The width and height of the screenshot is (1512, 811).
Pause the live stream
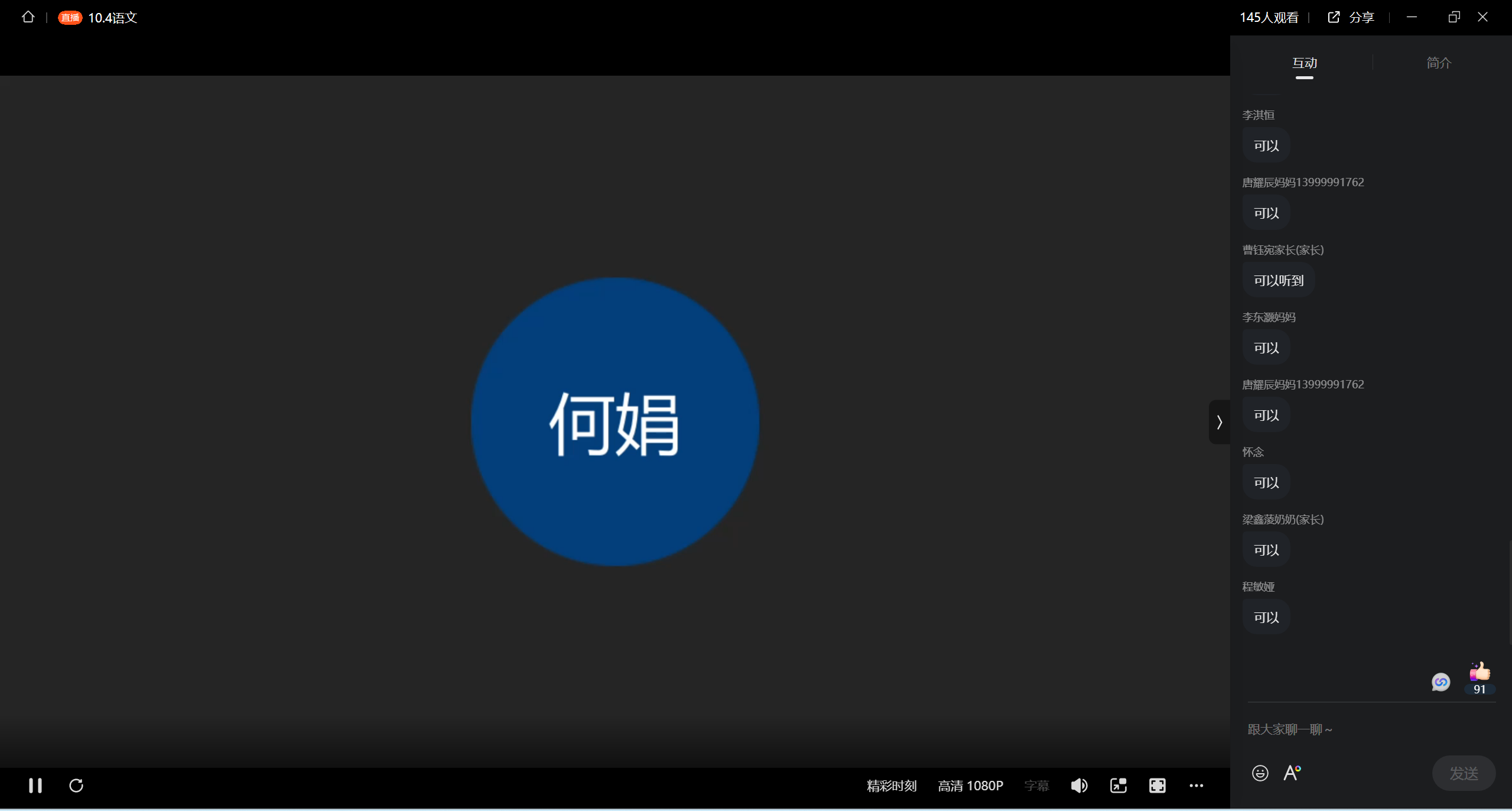[35, 785]
